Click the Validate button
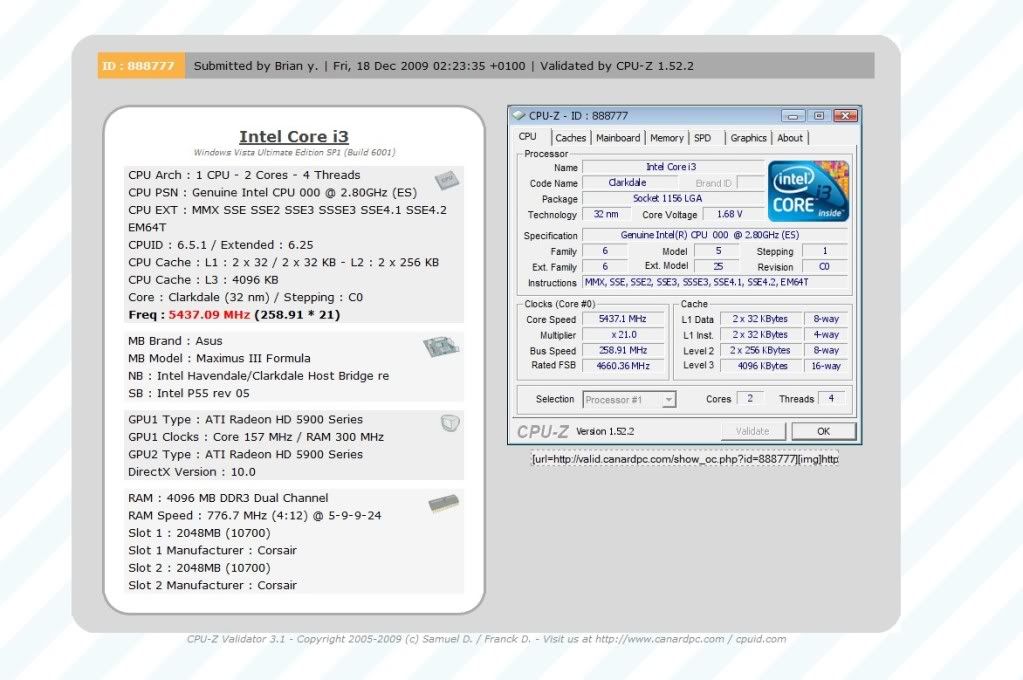Image resolution: width=1023 pixels, height=680 pixels. point(753,431)
